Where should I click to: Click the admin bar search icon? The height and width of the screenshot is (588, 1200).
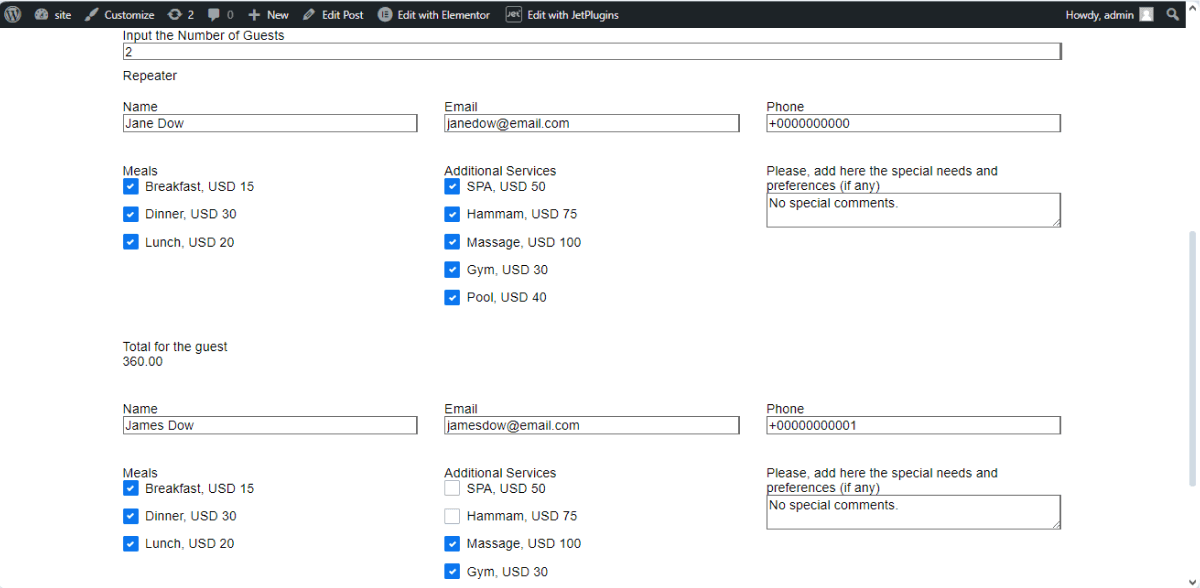tap(1173, 15)
